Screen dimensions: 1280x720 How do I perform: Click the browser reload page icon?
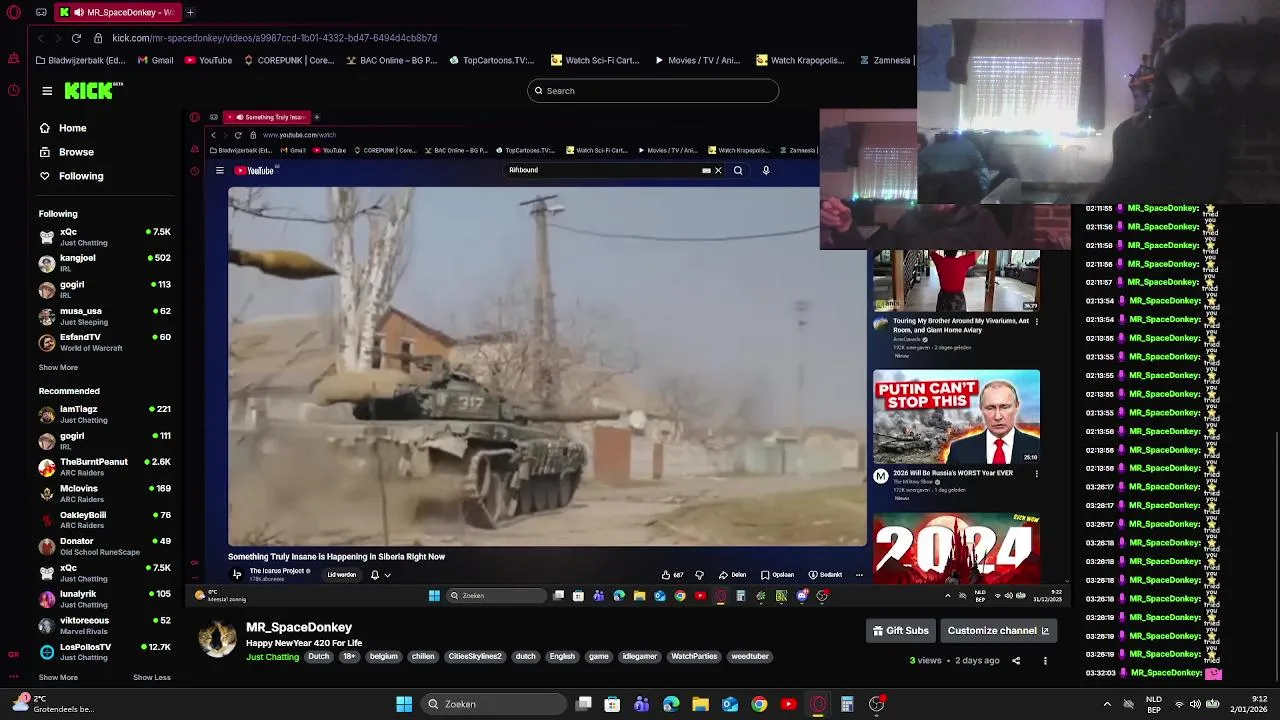click(x=76, y=38)
